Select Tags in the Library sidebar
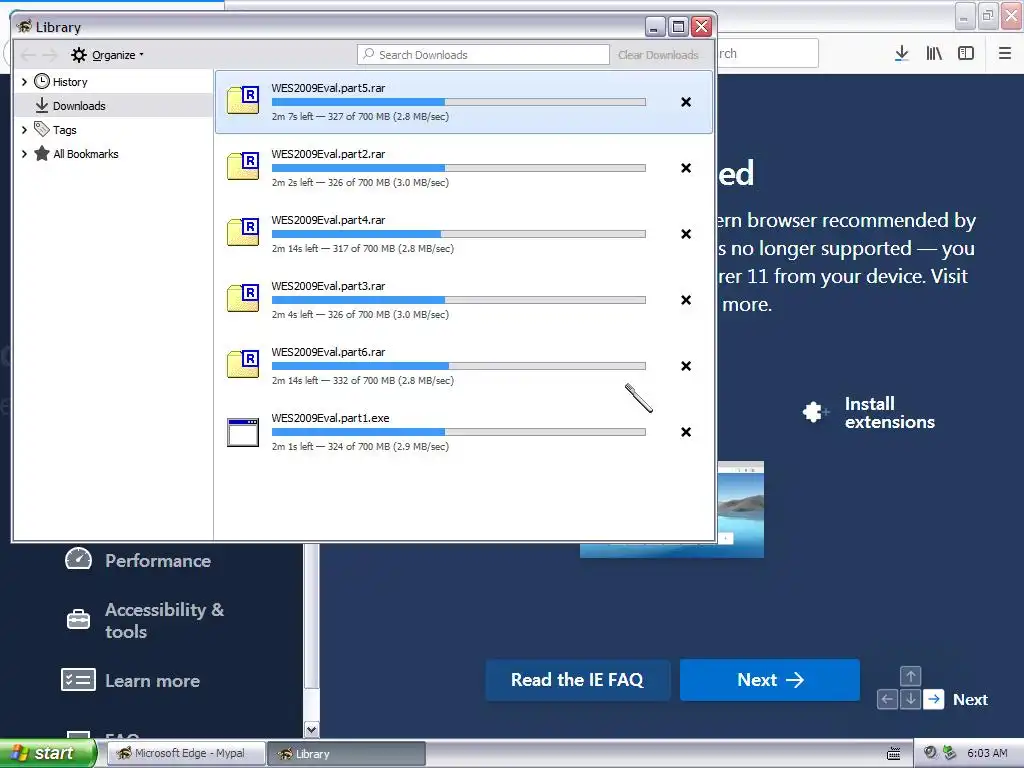 pos(65,130)
